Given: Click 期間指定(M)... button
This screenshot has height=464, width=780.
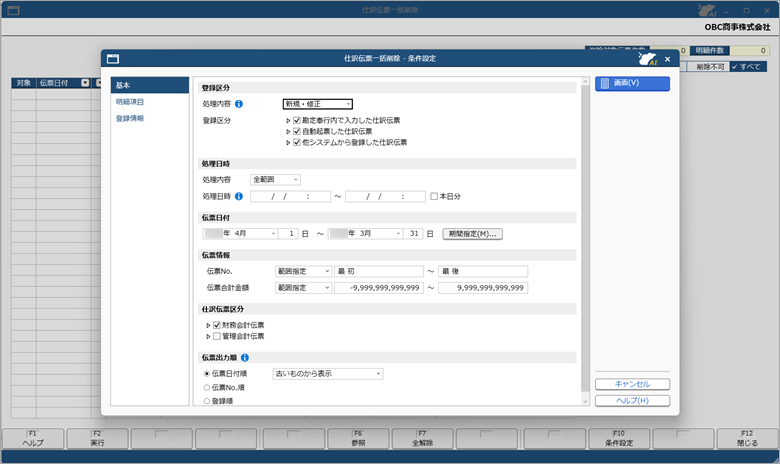Looking at the screenshot, I should tap(473, 234).
